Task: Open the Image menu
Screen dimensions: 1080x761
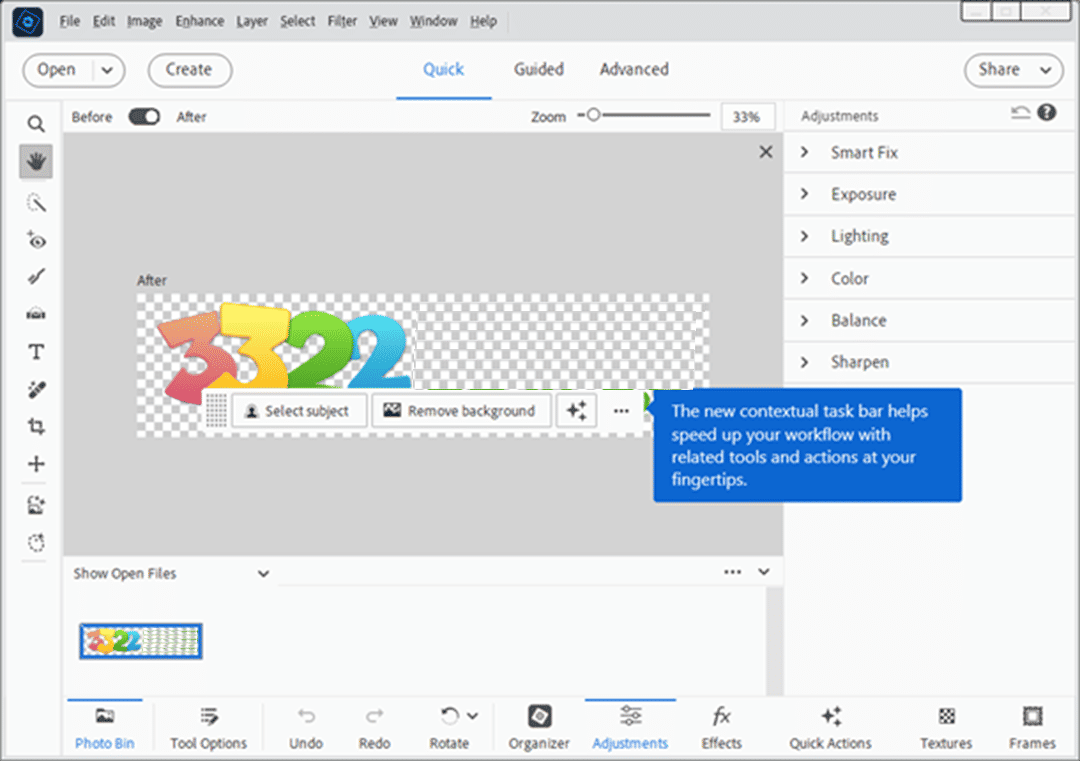Action: point(145,21)
